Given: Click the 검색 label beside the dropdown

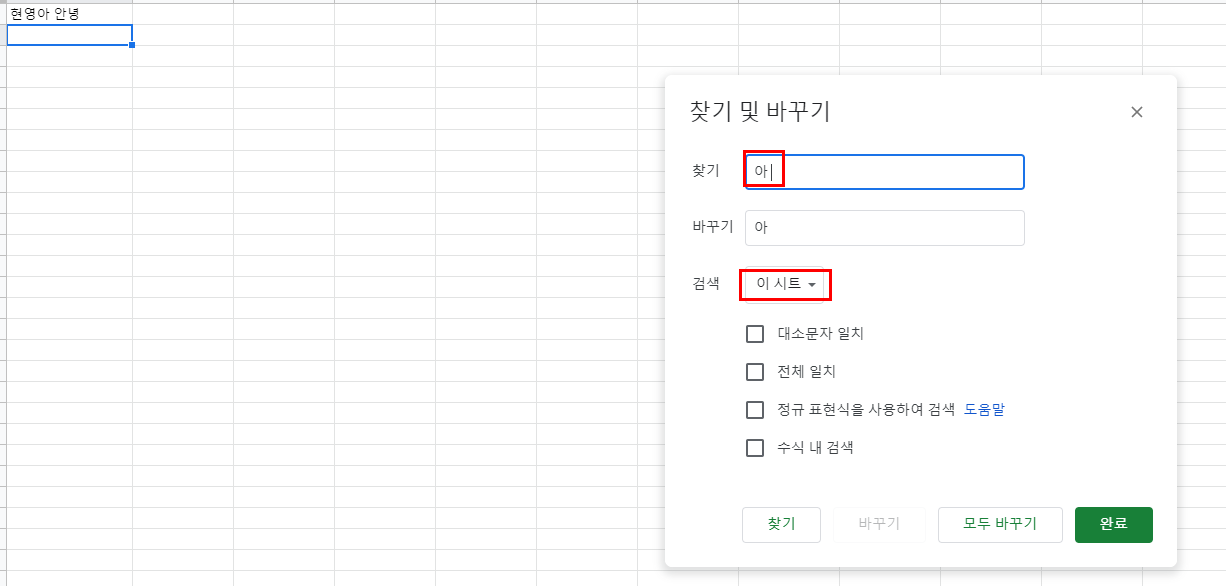Looking at the screenshot, I should [706, 284].
